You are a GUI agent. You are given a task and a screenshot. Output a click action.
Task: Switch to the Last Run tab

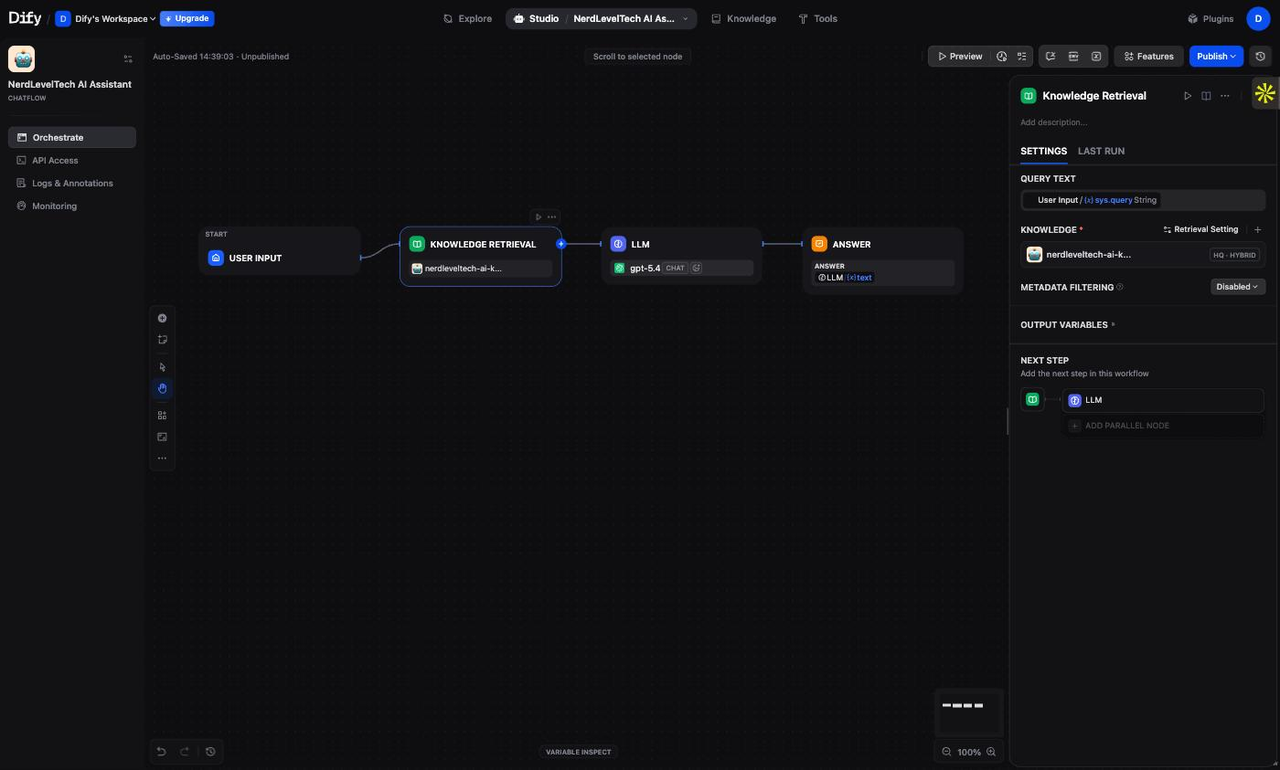1101,151
